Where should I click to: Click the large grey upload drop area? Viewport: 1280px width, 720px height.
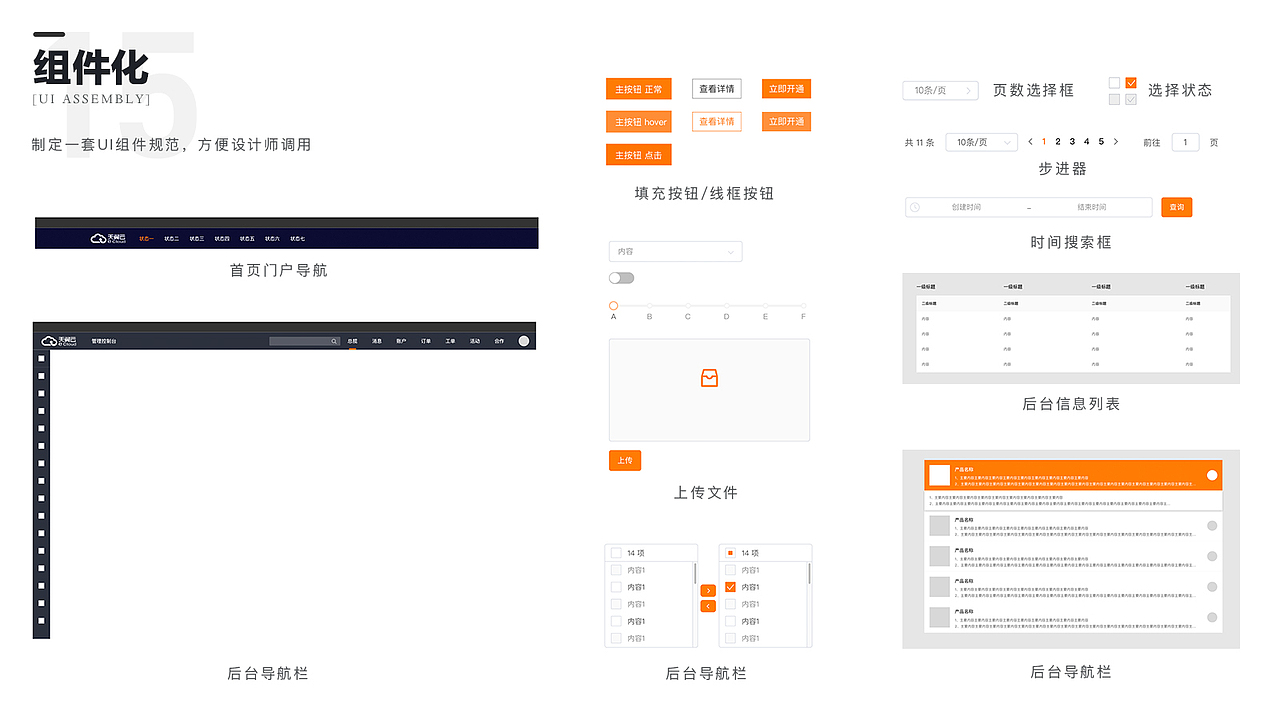709,390
